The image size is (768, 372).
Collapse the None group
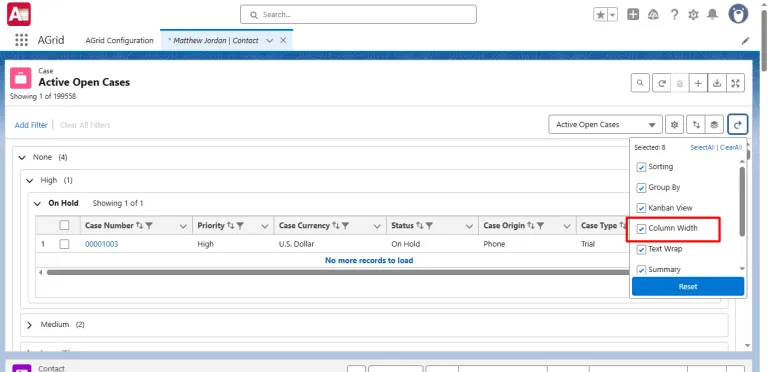pyautogui.click(x=22, y=158)
